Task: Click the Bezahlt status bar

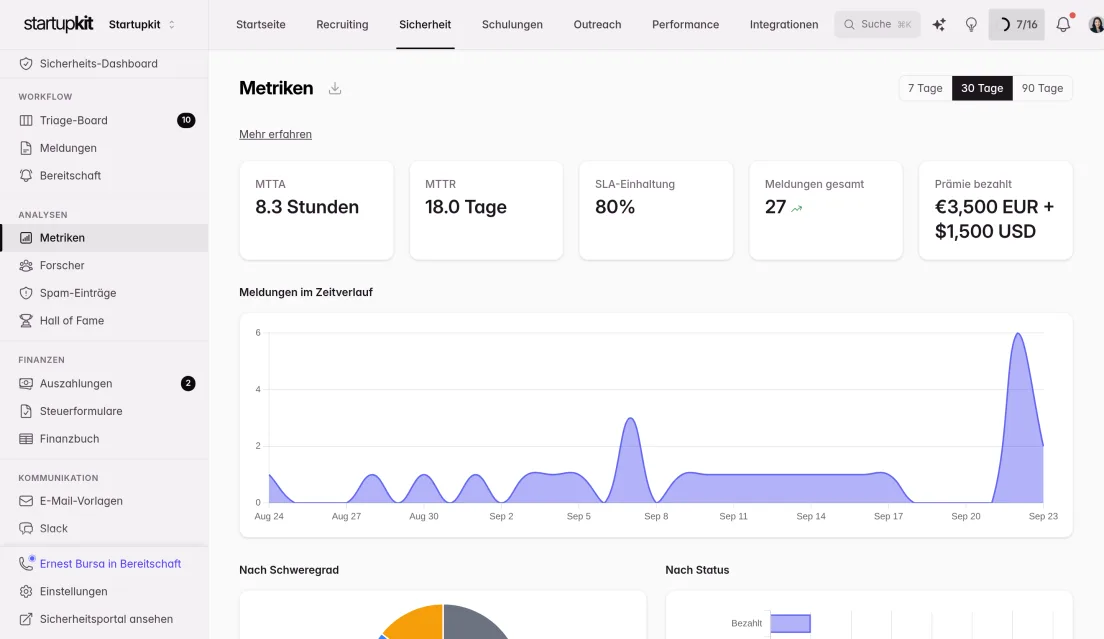Action: point(790,624)
